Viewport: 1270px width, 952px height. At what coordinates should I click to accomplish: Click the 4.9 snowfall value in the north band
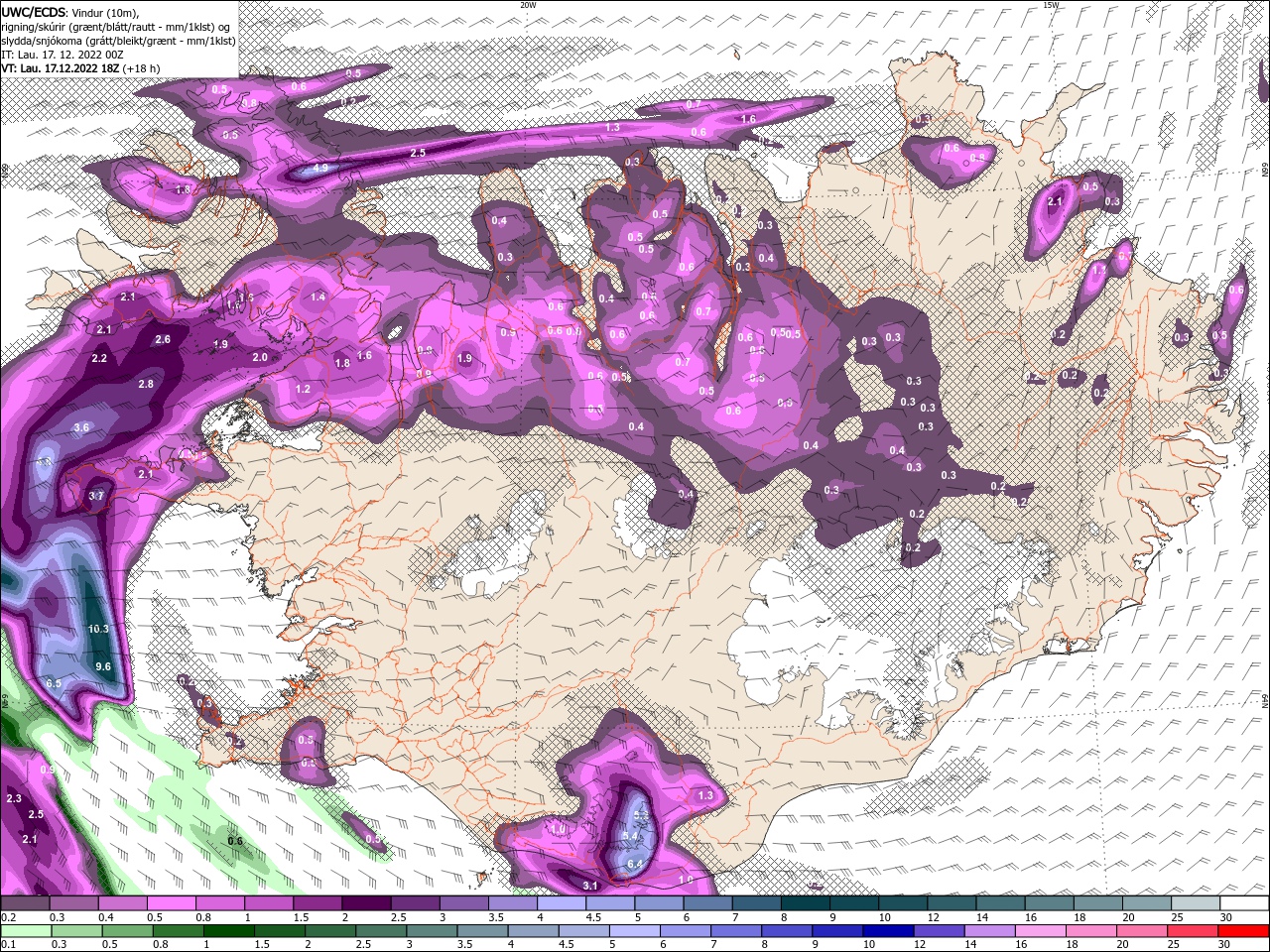(320, 169)
